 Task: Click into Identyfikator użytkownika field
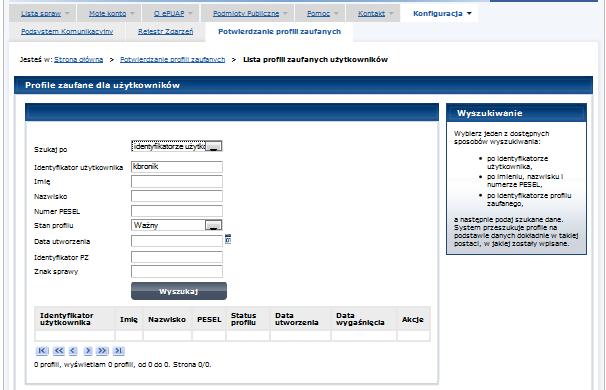point(177,167)
